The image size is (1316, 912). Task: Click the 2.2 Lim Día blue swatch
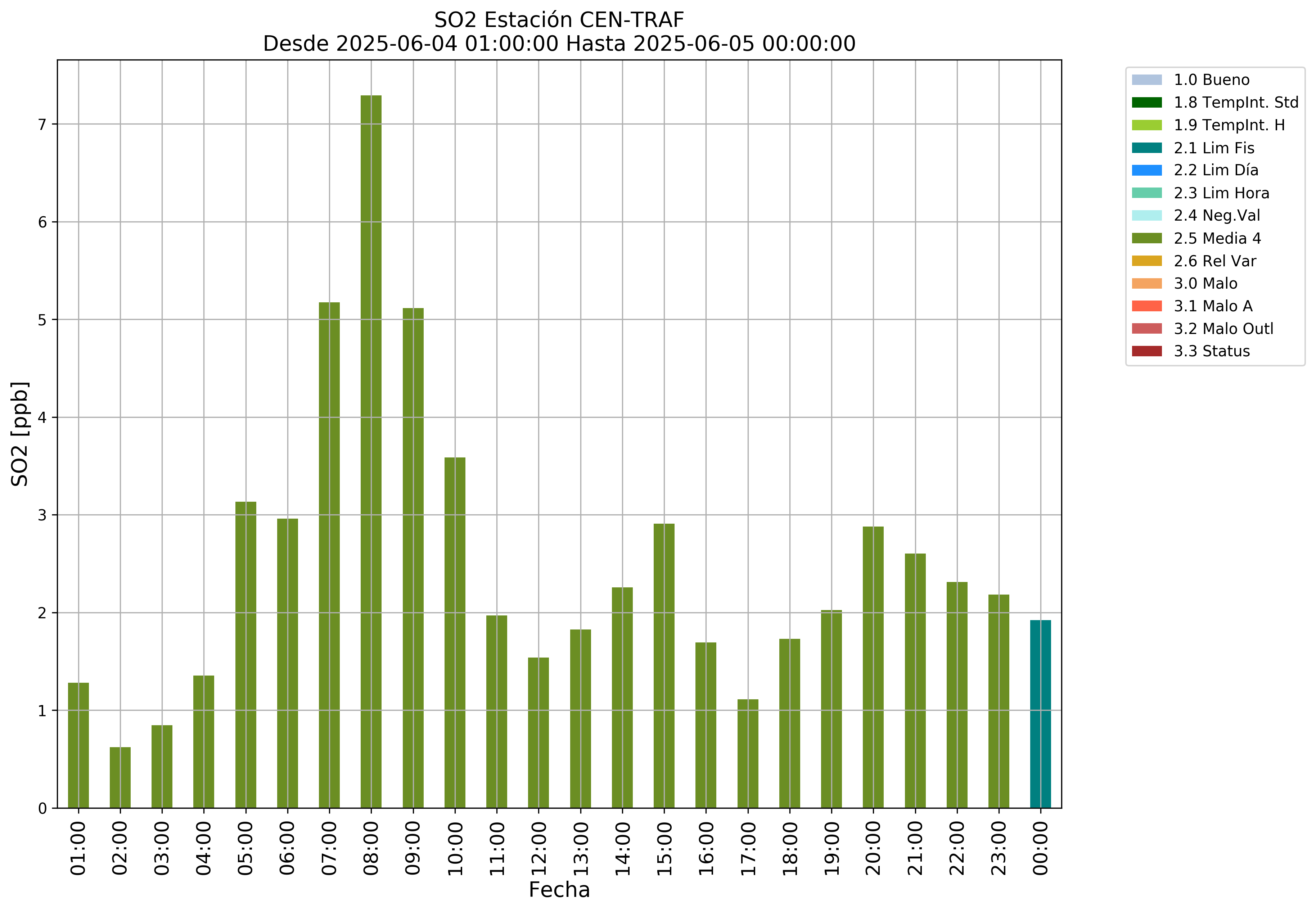[x=1146, y=170]
